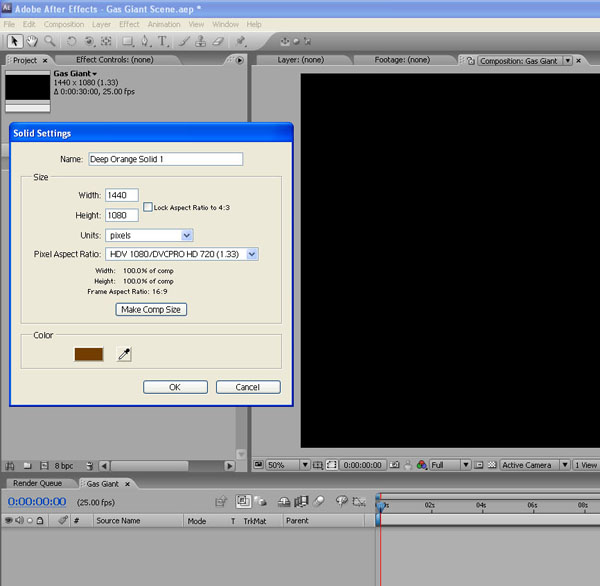Click the deep orange color swatch
Screen dimensions: 600x586
click(x=90, y=353)
